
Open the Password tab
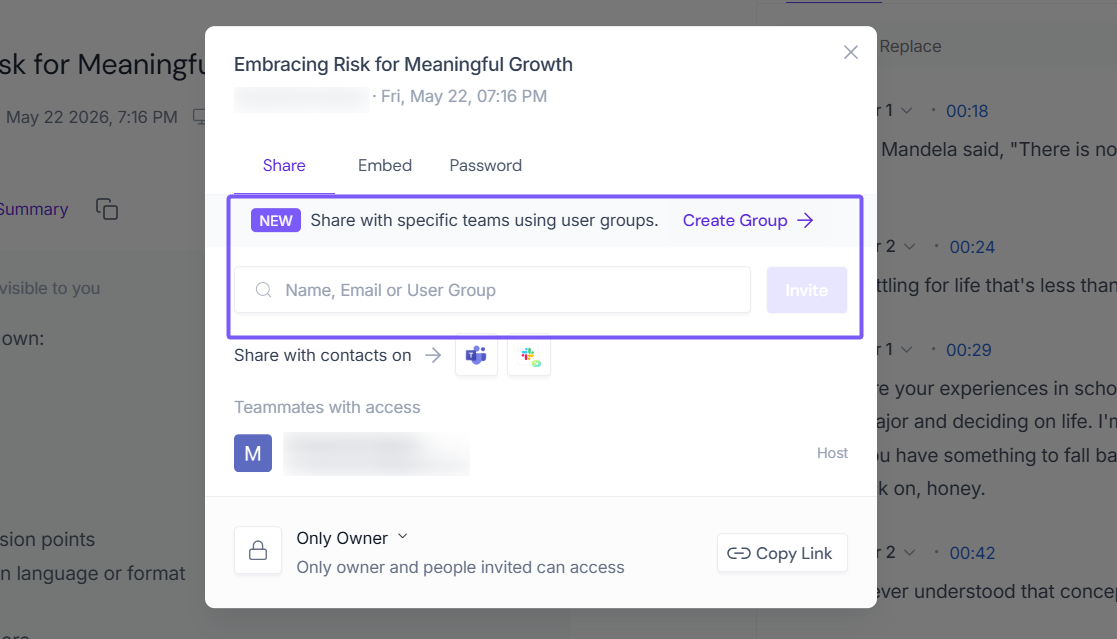[485, 165]
